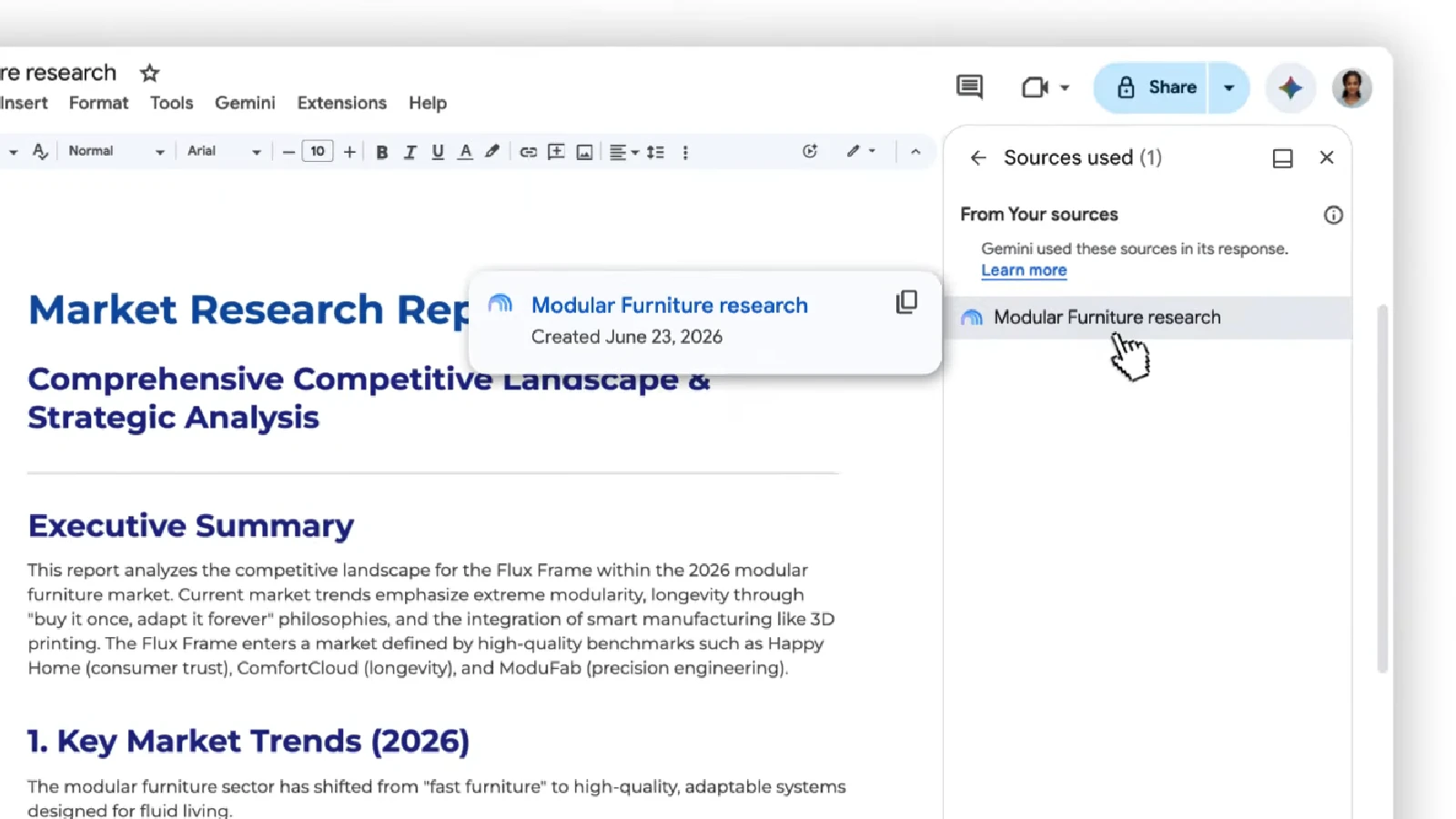Go back from Sources used

click(978, 158)
